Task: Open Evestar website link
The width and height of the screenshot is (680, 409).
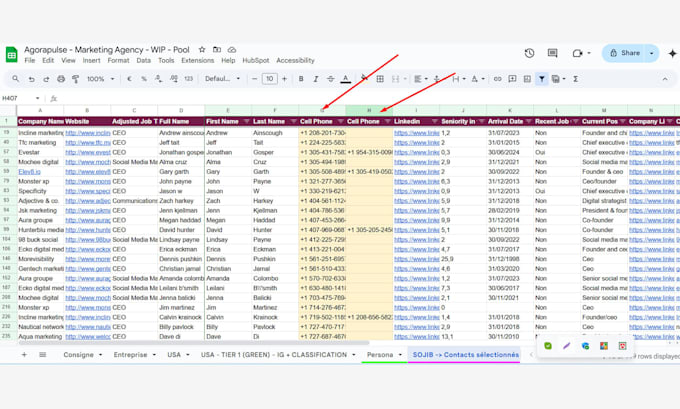Action: coord(88,152)
